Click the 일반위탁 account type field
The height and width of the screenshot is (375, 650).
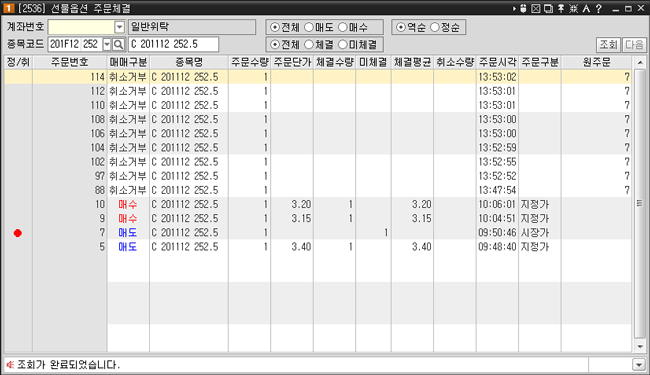coord(192,27)
